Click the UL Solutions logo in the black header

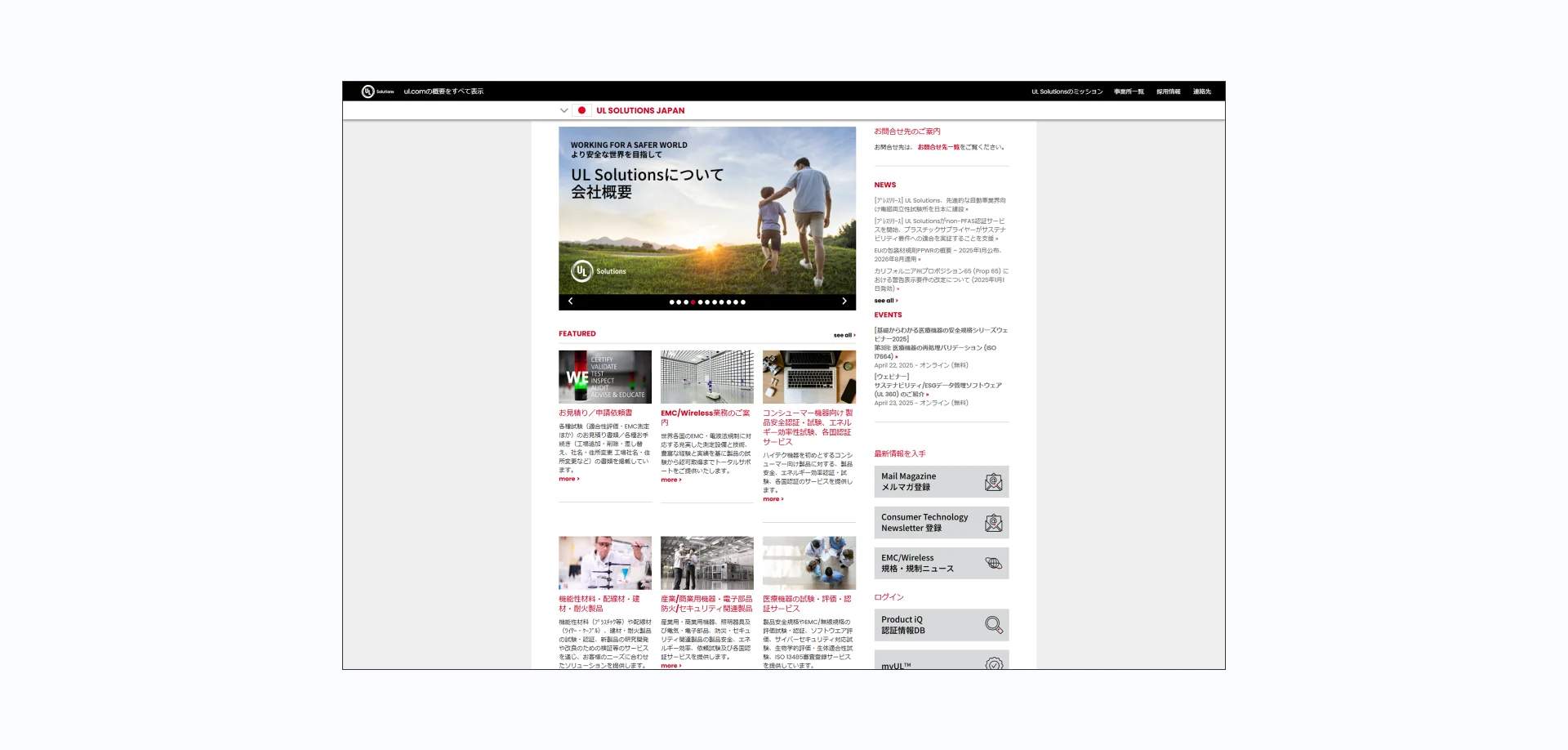point(378,92)
